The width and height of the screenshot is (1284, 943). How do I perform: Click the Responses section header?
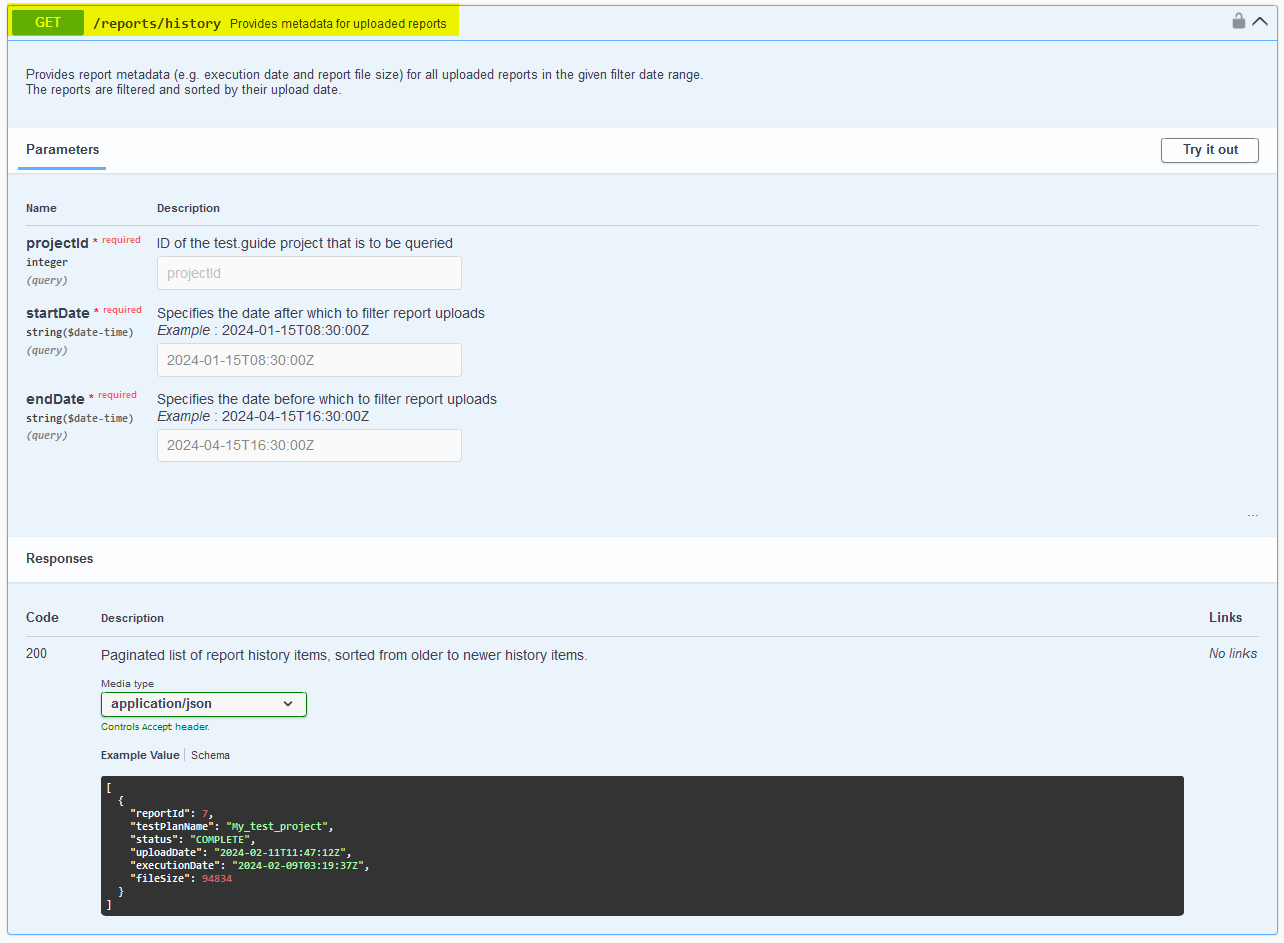[x=59, y=559]
